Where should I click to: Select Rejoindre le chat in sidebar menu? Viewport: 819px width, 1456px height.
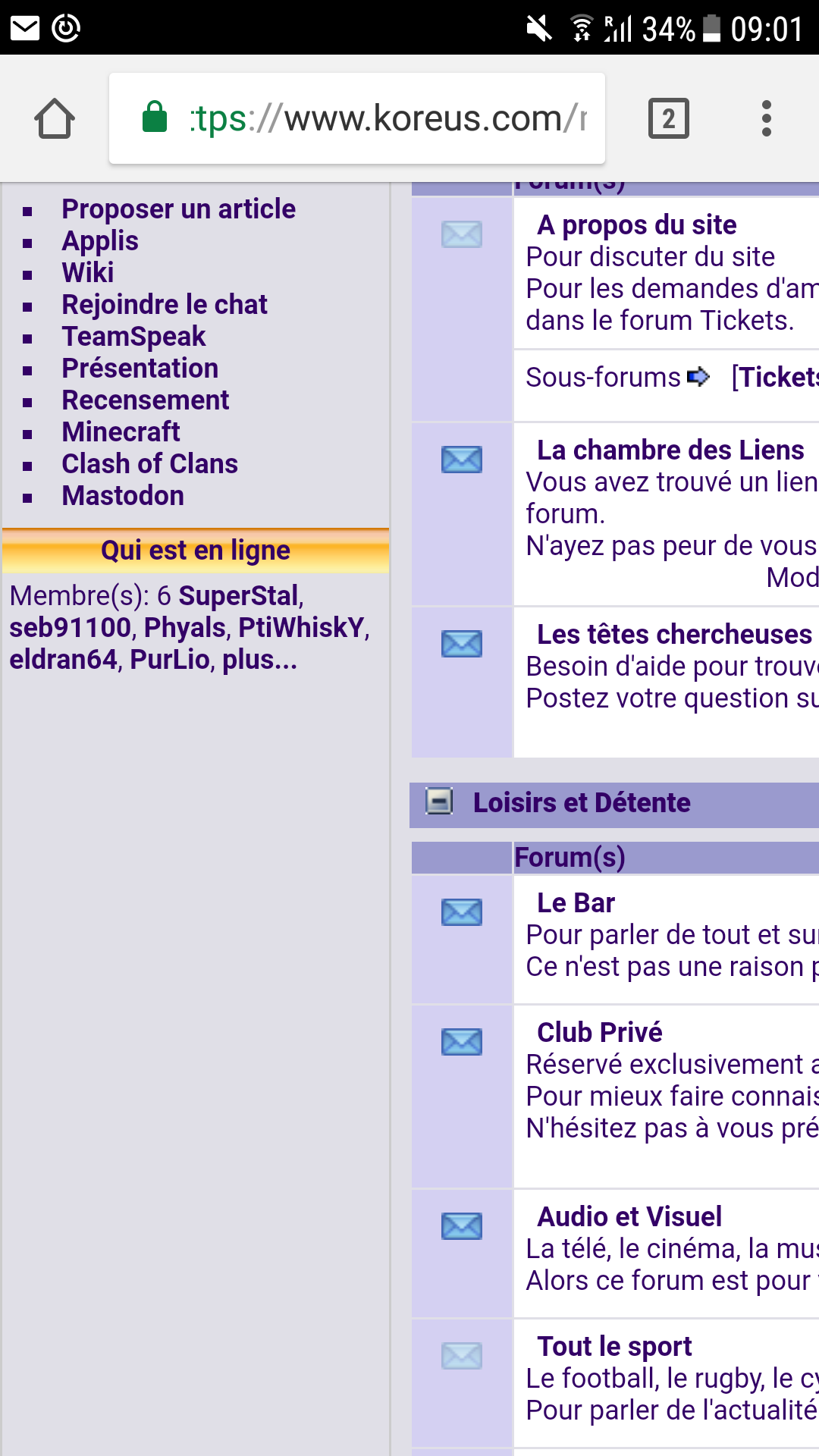(165, 305)
